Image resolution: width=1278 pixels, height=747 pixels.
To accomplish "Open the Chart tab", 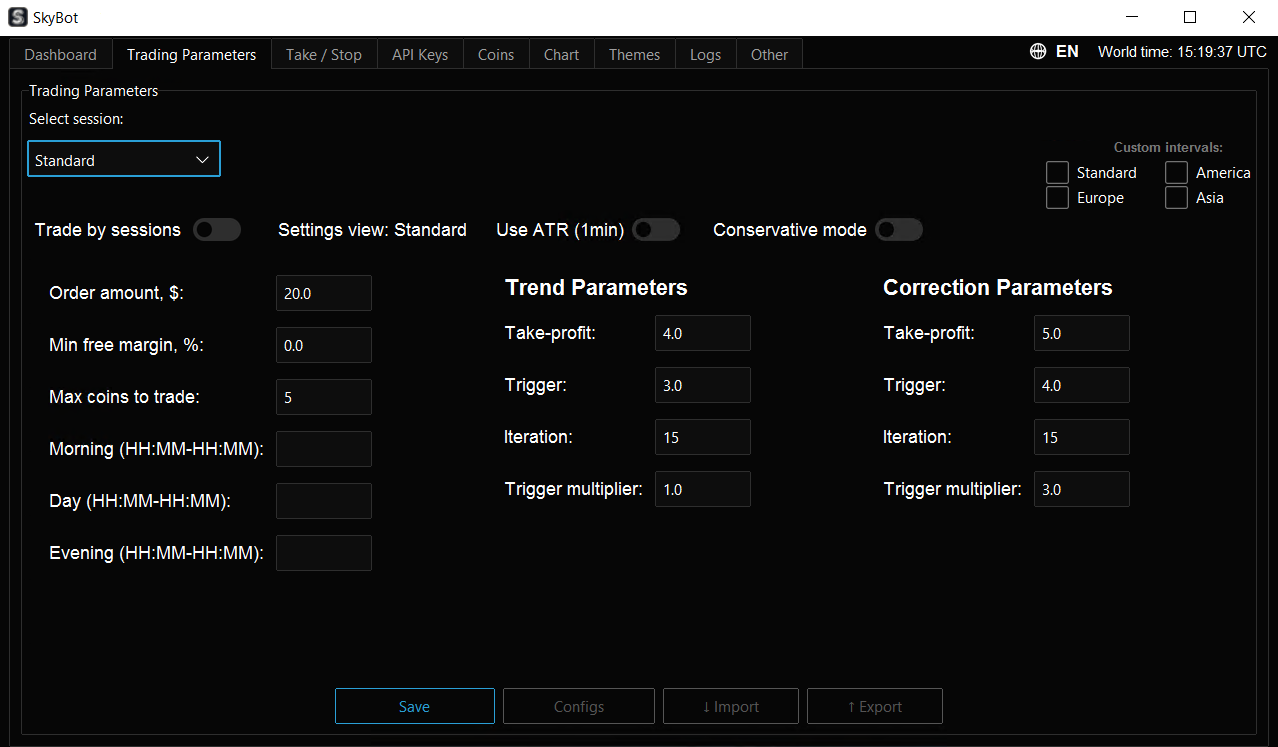I will tap(562, 54).
